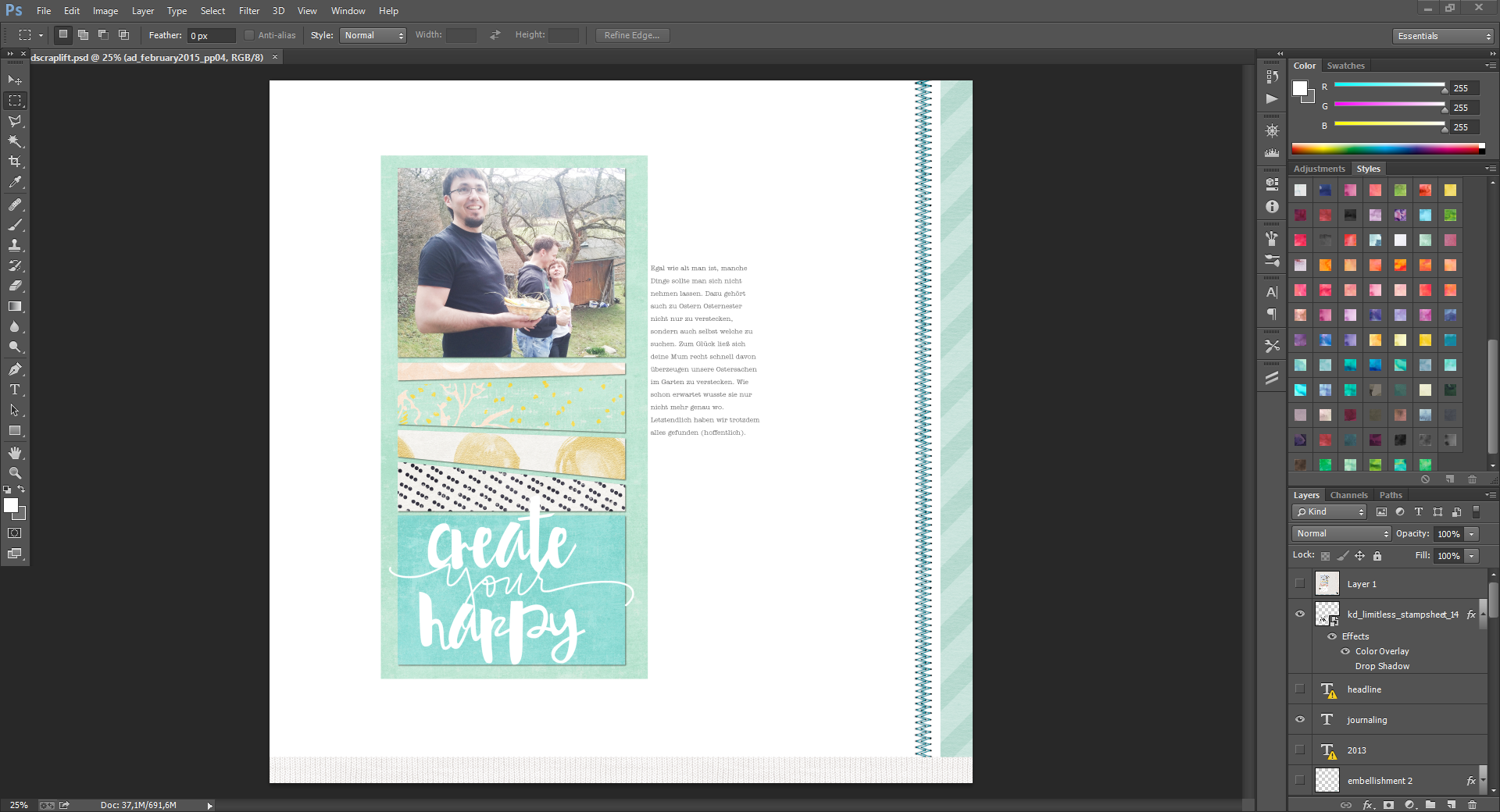Select the Polygonal Lasso tool
This screenshot has width=1500, height=812.
click(x=15, y=121)
